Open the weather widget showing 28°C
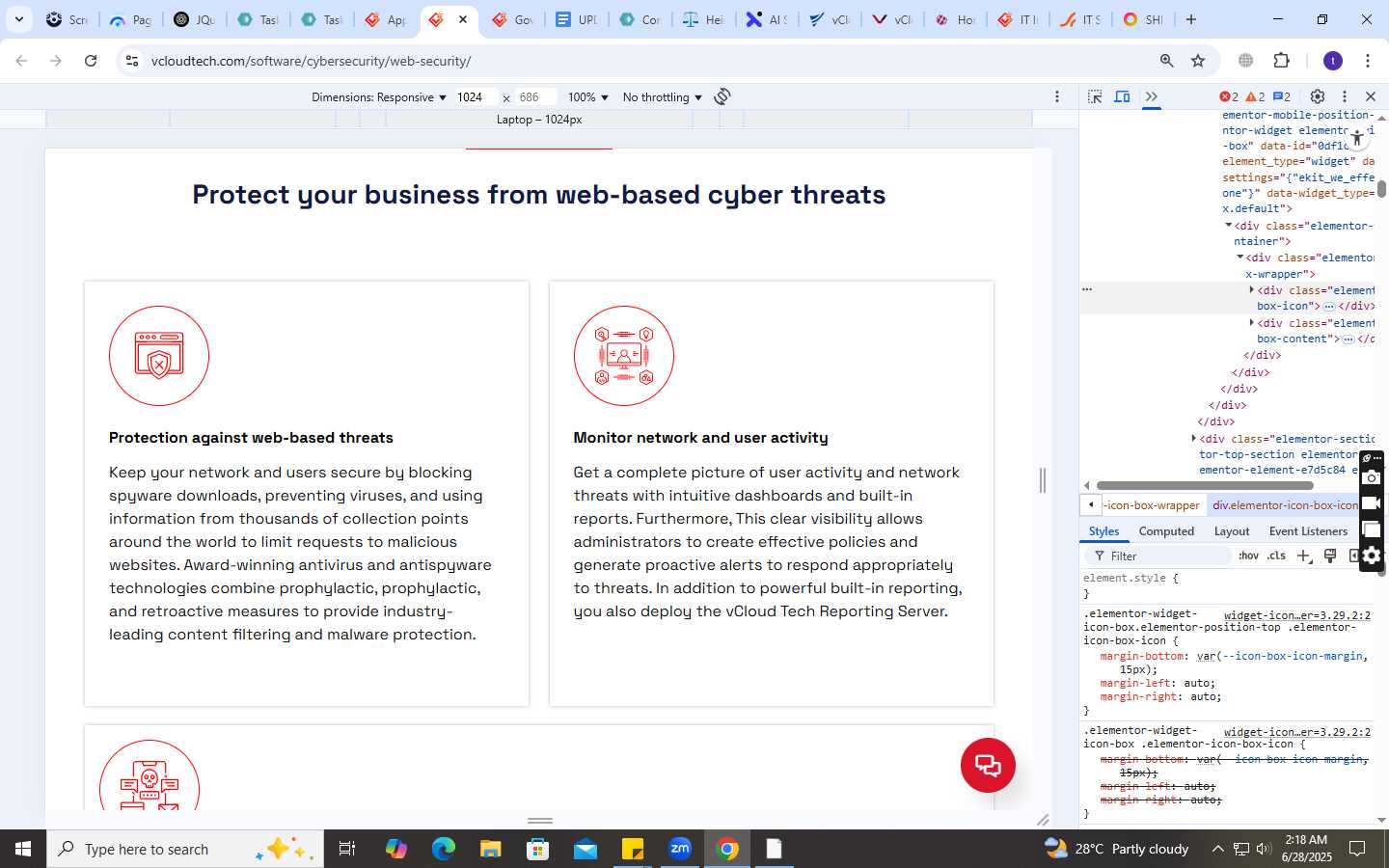Screen dimensions: 1389x868 tap(1117, 849)
